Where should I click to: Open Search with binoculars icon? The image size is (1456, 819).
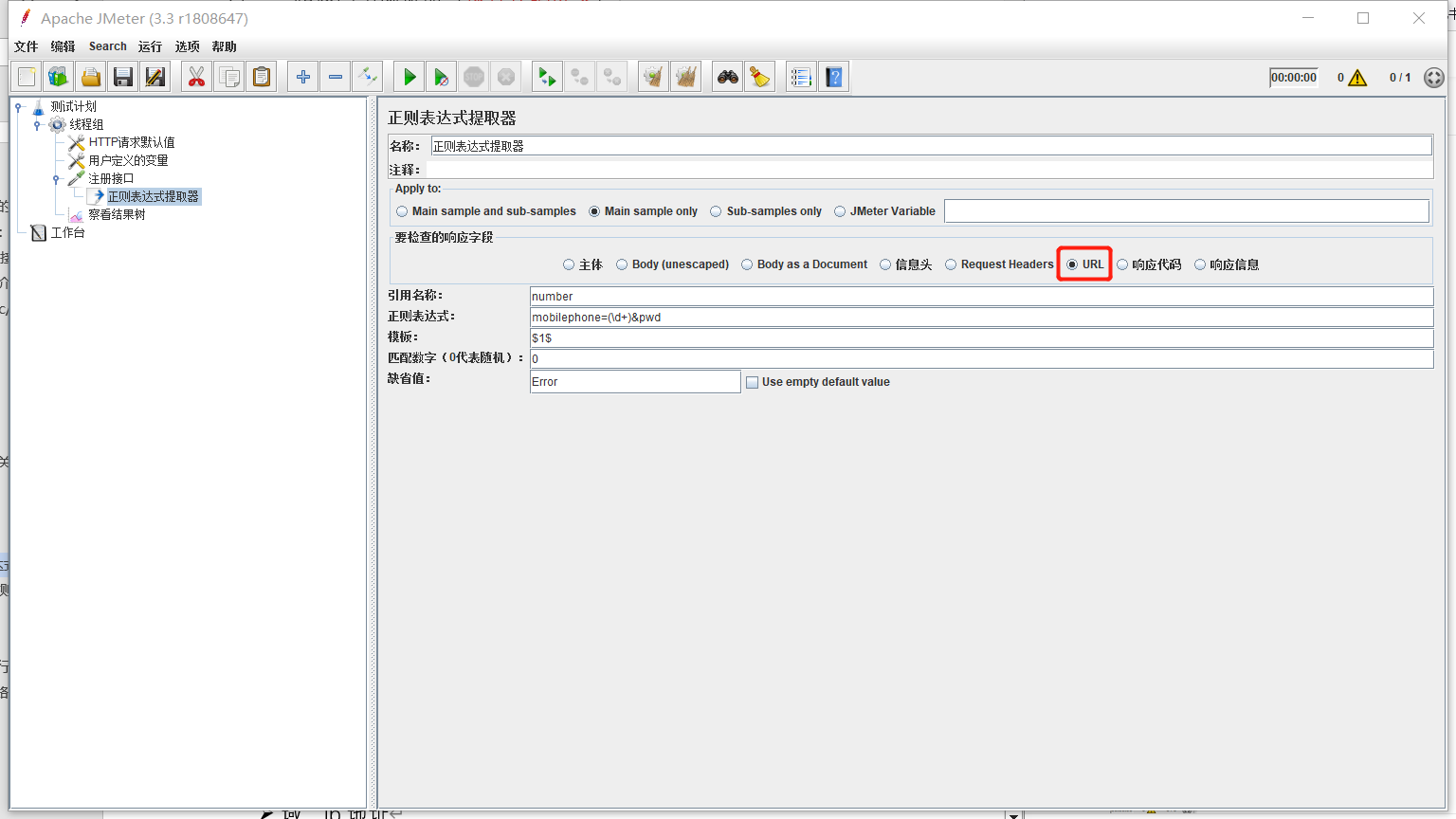point(727,77)
